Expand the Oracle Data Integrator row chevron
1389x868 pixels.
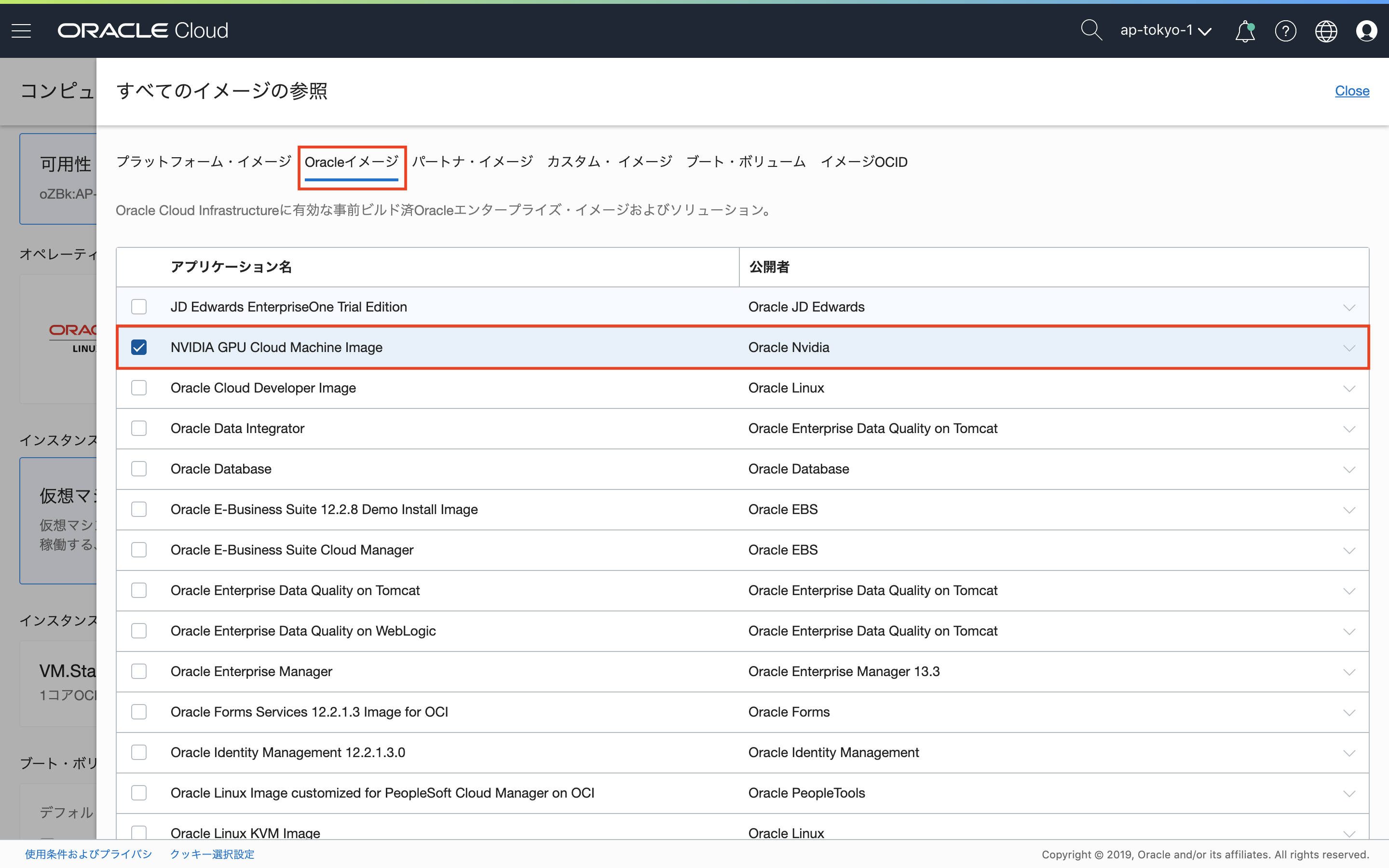click(1349, 429)
